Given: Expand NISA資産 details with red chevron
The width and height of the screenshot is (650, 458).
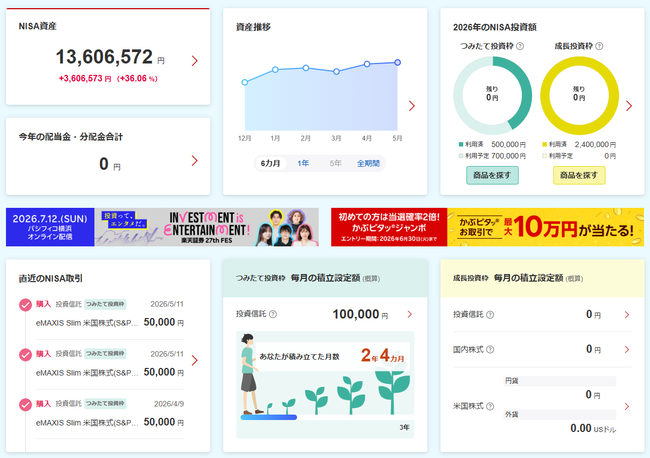Looking at the screenshot, I should [194, 61].
